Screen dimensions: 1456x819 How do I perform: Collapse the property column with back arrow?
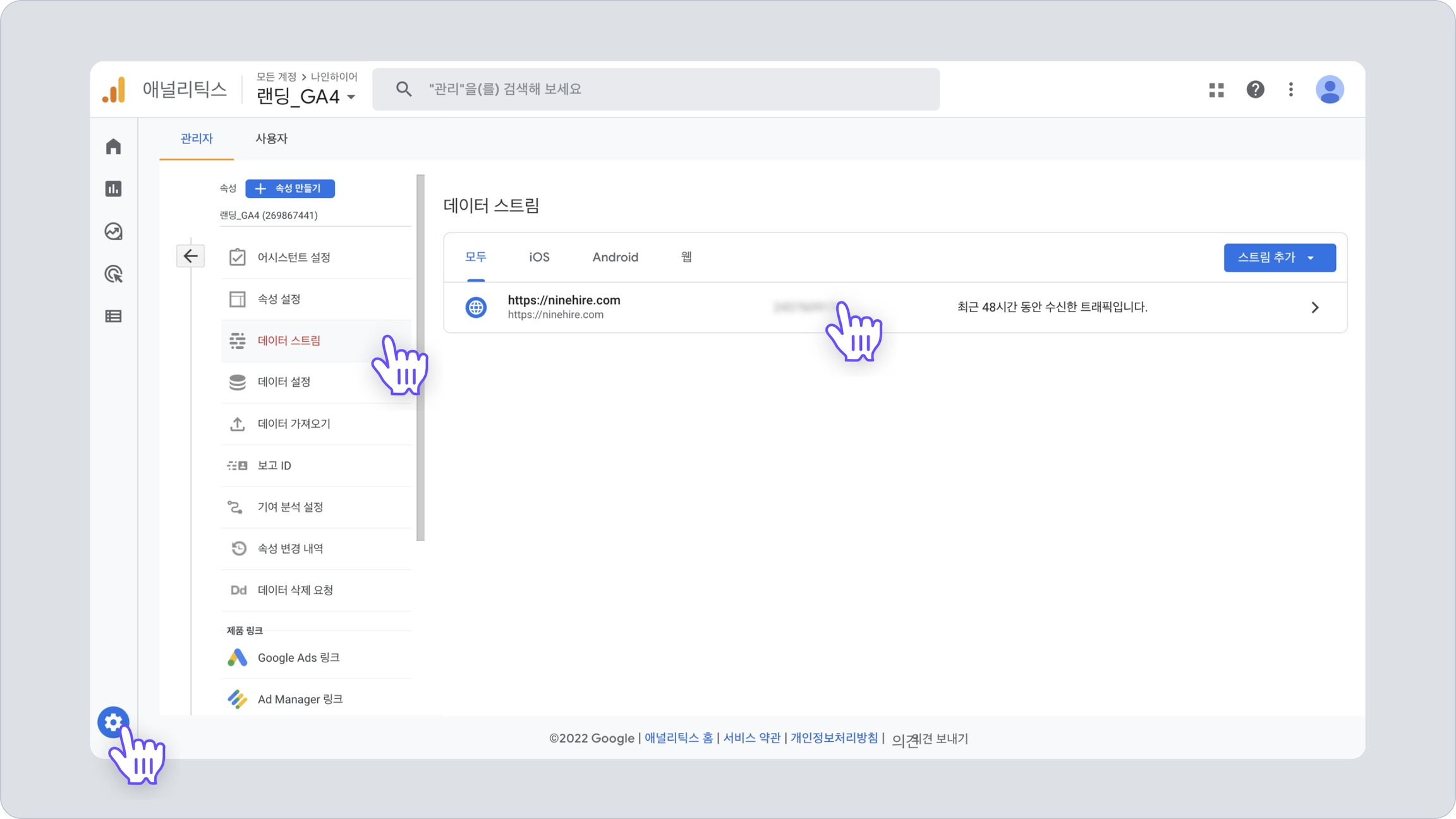pos(190,256)
